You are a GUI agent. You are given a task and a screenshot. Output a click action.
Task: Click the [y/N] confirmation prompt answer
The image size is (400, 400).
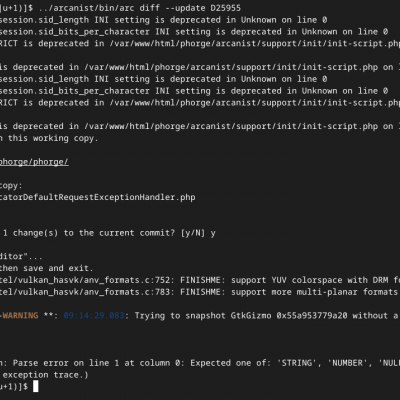pos(193,233)
